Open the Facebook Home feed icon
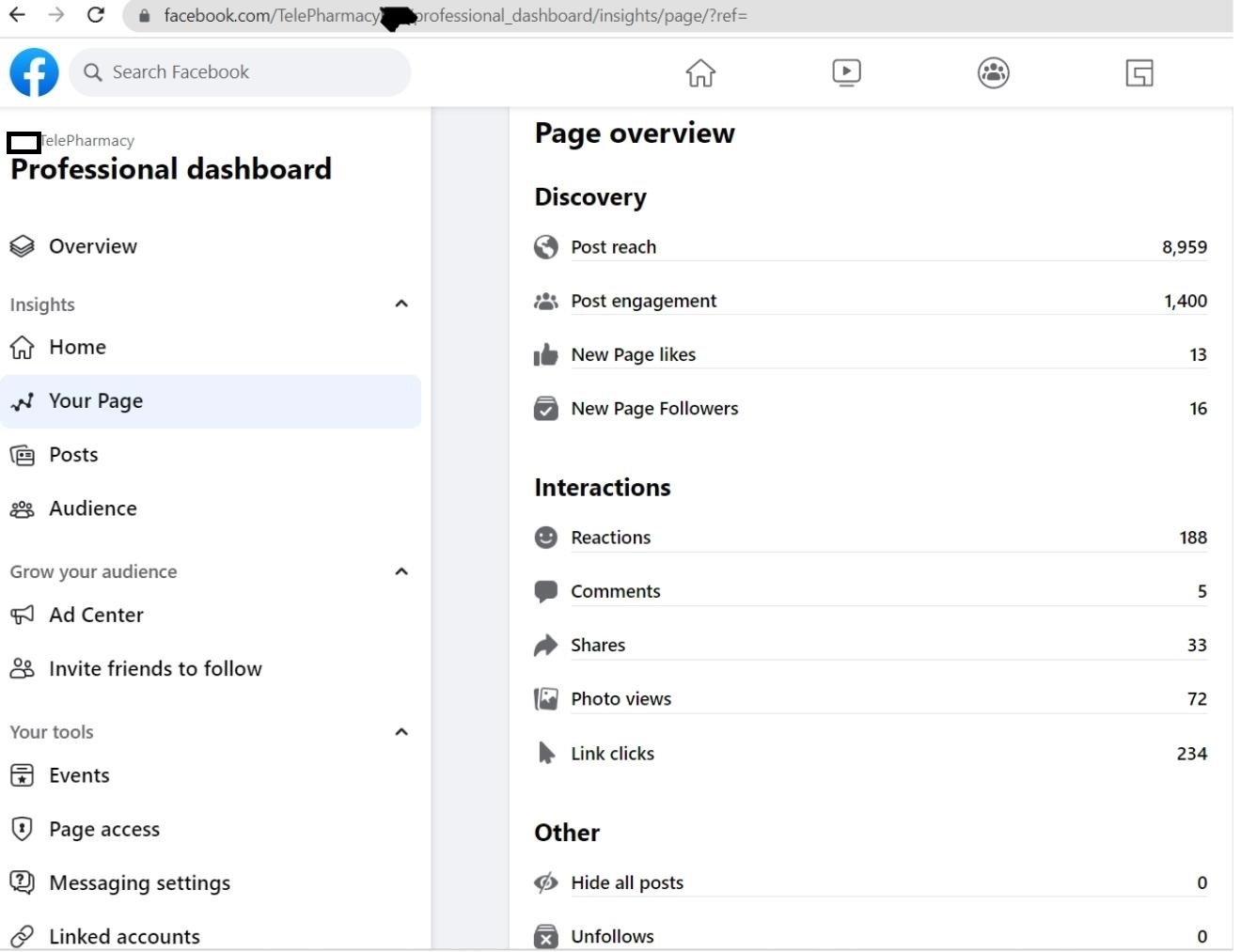Viewport: 1241px width, 952px height. [x=700, y=72]
